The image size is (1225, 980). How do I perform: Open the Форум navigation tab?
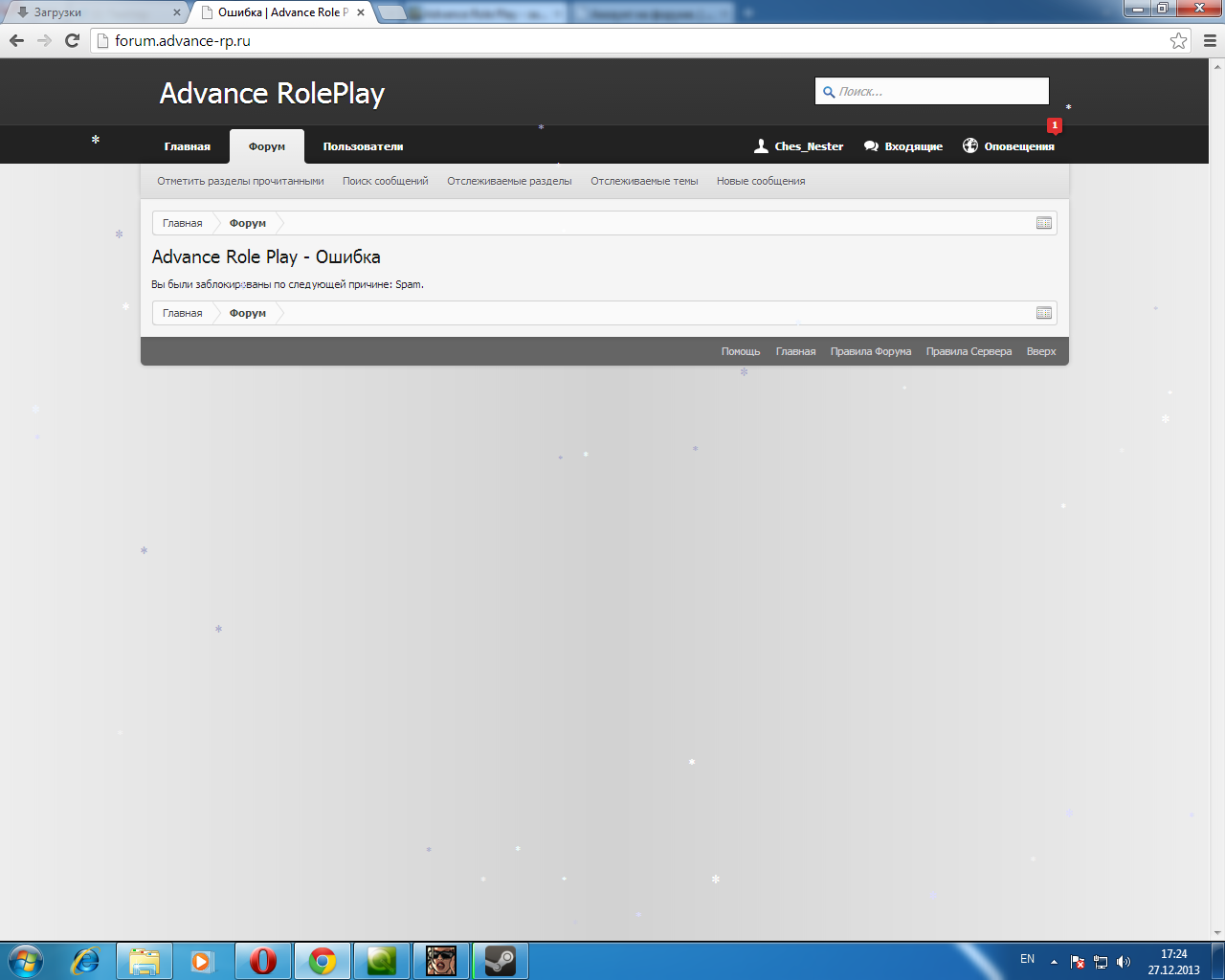tap(267, 146)
